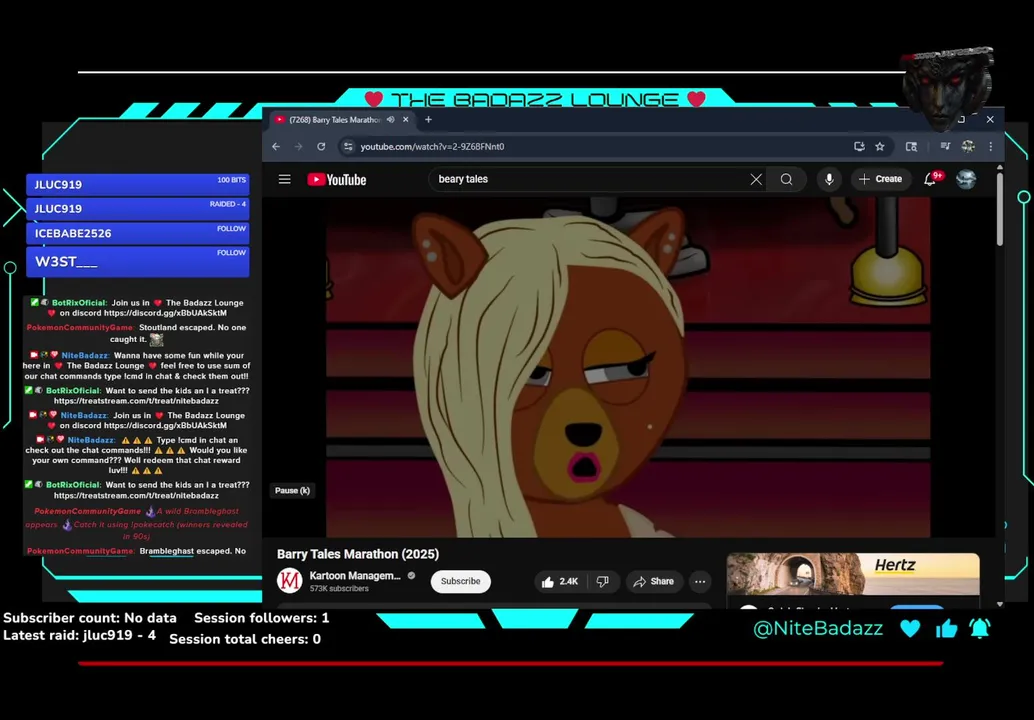Go forward in the browser
Image resolution: width=1034 pixels, height=720 pixels.
tap(299, 146)
